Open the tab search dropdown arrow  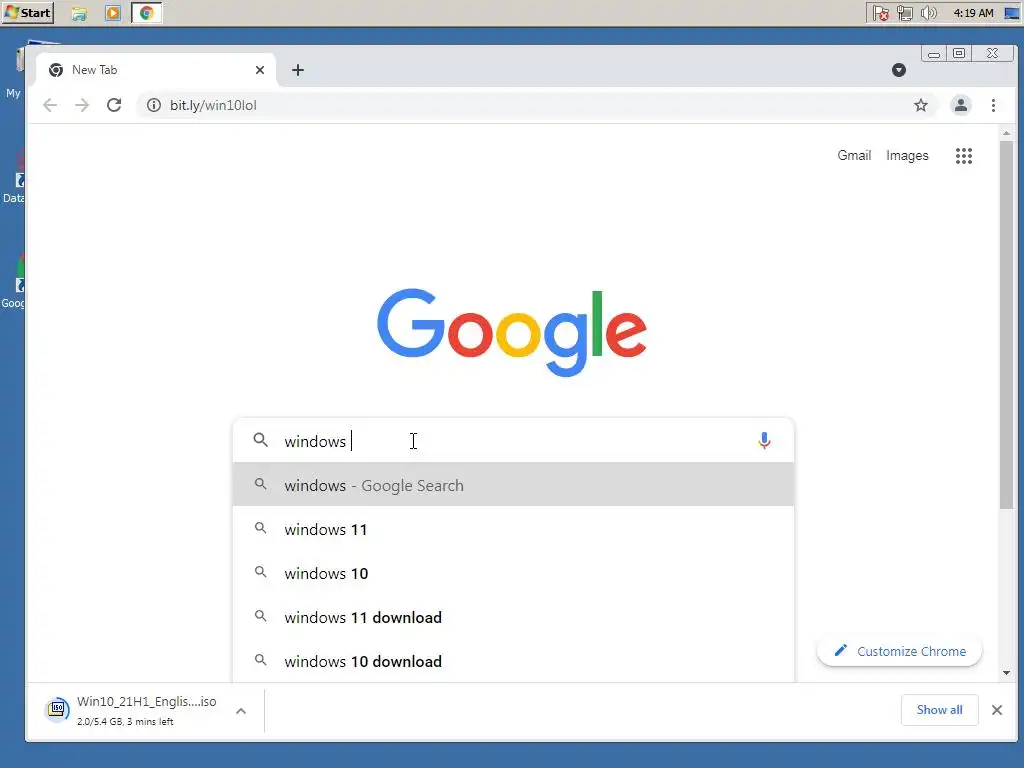click(899, 70)
